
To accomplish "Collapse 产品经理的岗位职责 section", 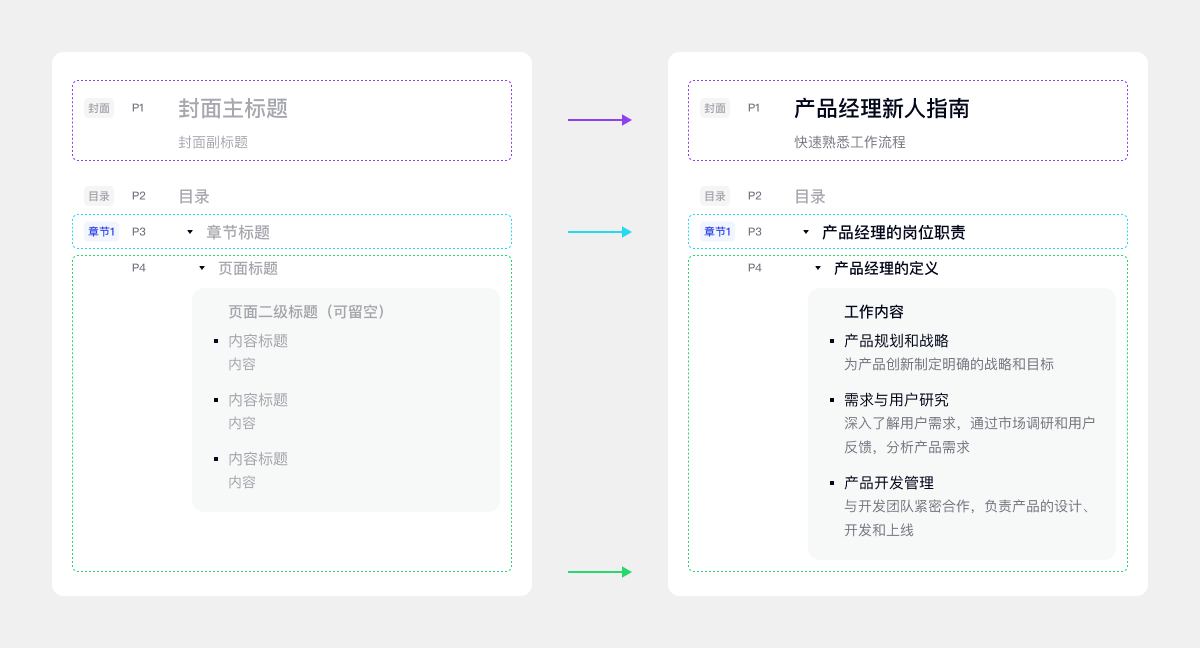I will click(806, 232).
